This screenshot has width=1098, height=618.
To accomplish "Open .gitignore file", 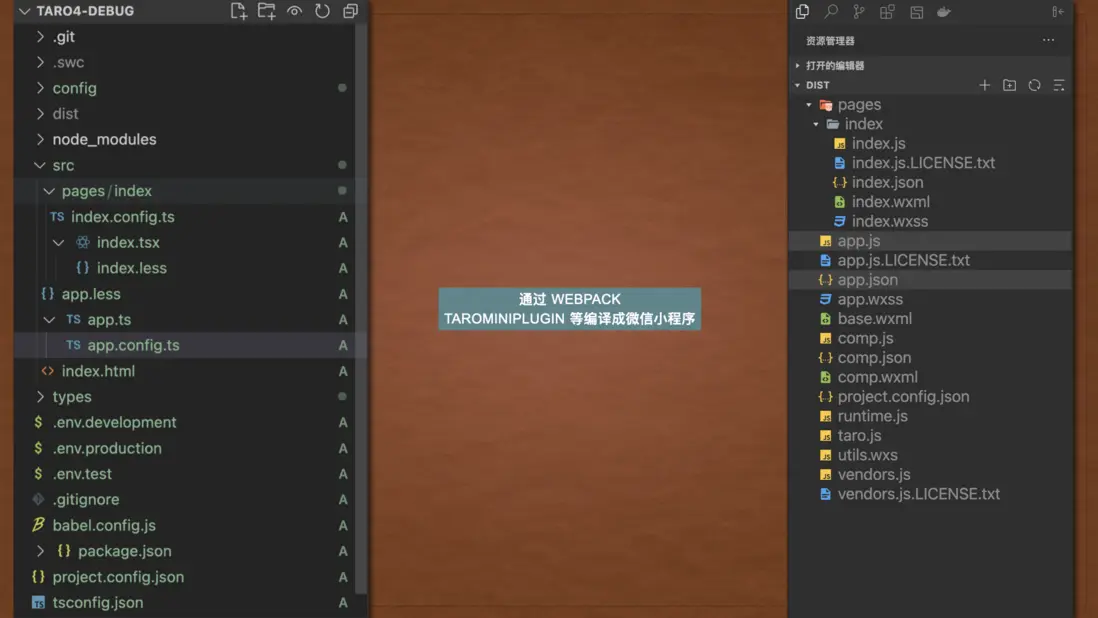I will 85,500.
